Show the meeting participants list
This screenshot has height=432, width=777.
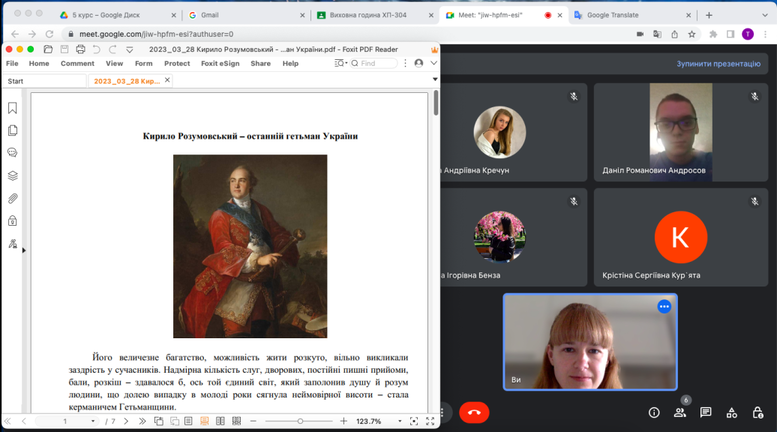coord(680,412)
